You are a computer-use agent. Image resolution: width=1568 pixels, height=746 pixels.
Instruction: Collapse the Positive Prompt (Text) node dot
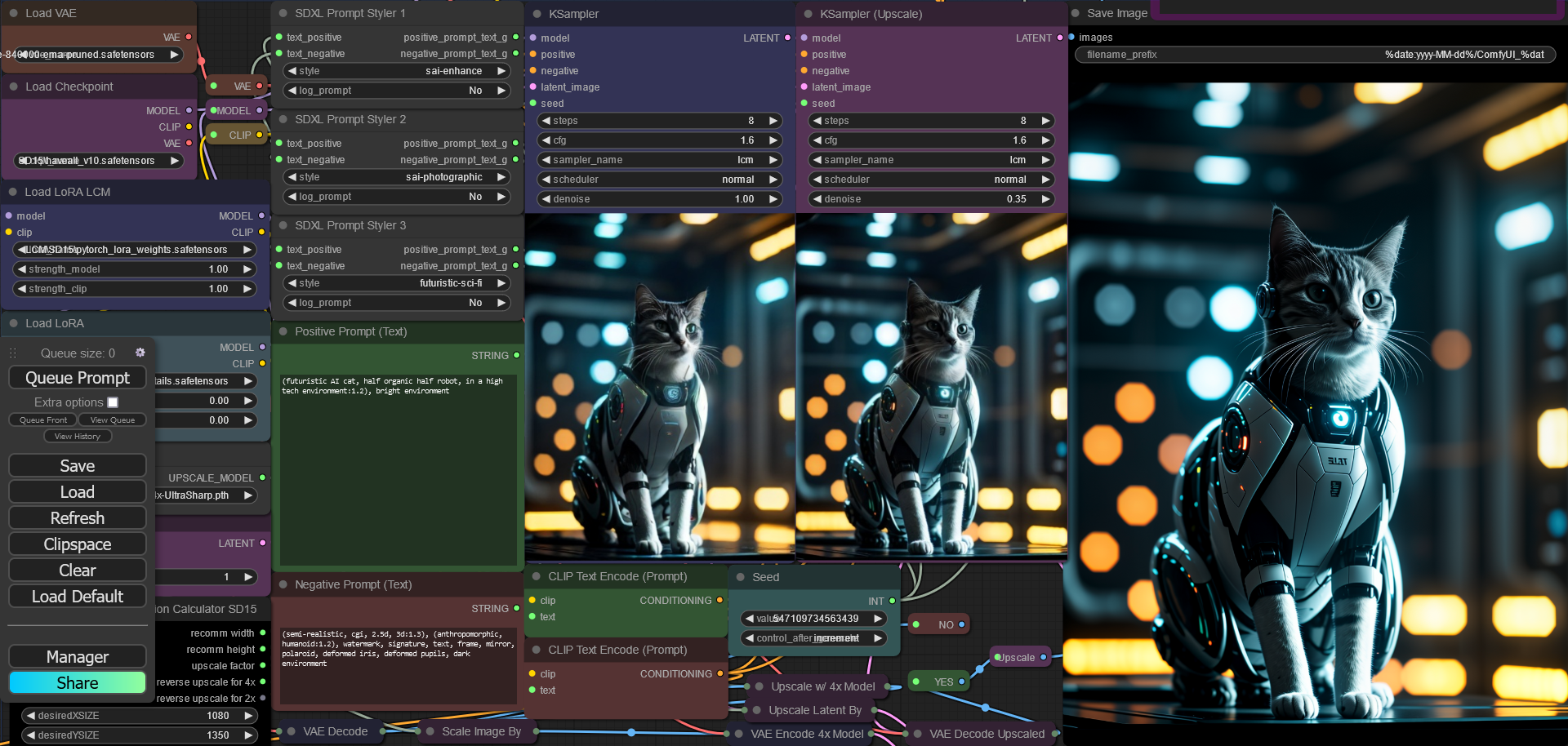click(283, 331)
